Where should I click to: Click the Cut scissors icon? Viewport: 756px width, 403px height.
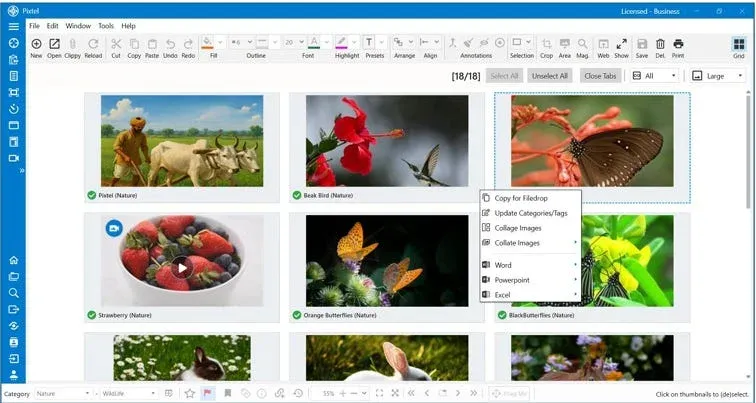pyautogui.click(x=116, y=44)
